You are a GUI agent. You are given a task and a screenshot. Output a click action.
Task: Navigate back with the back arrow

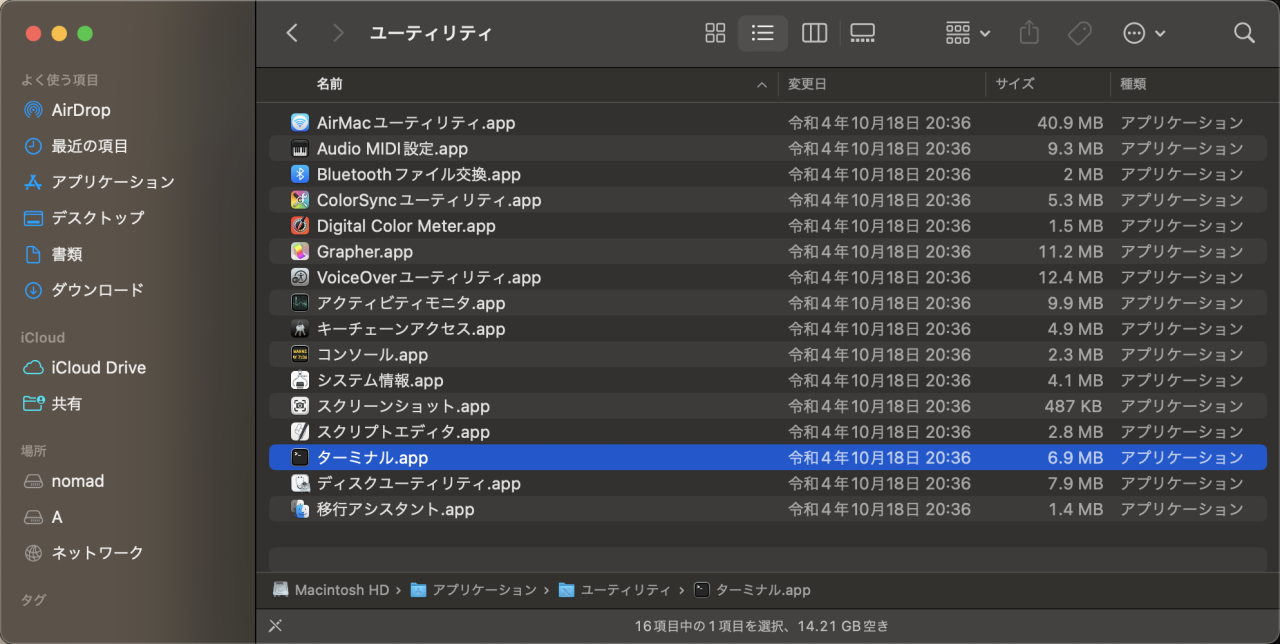point(291,33)
